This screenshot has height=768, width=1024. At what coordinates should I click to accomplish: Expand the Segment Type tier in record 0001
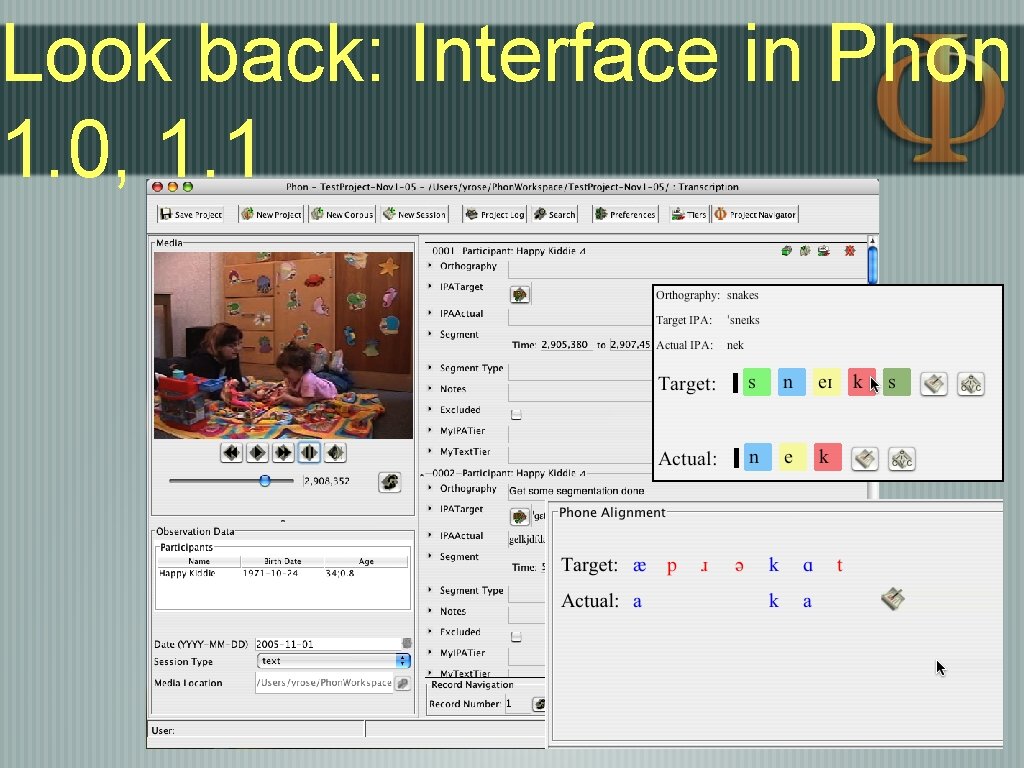(430, 368)
